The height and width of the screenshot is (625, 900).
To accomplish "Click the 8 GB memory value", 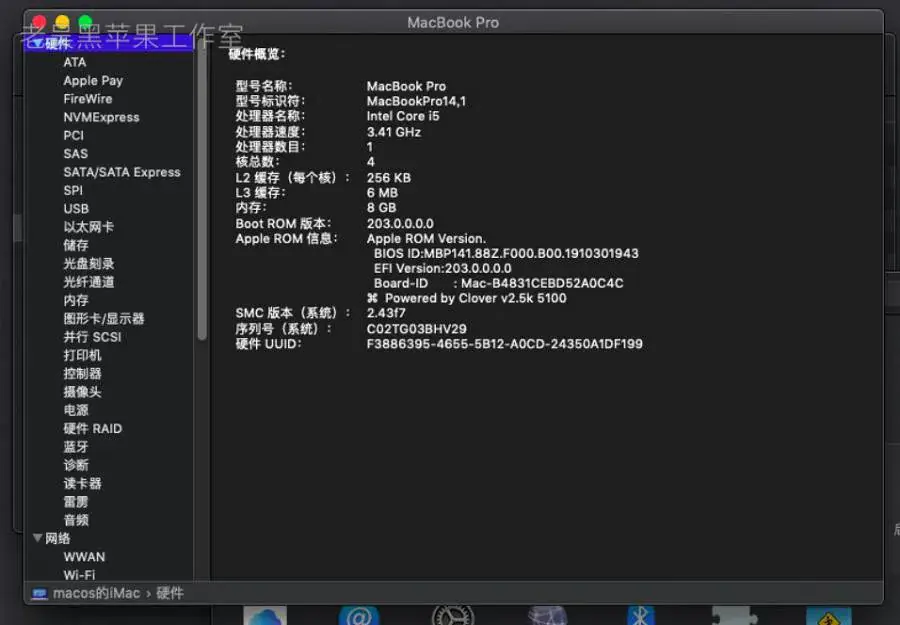I will pos(382,208).
